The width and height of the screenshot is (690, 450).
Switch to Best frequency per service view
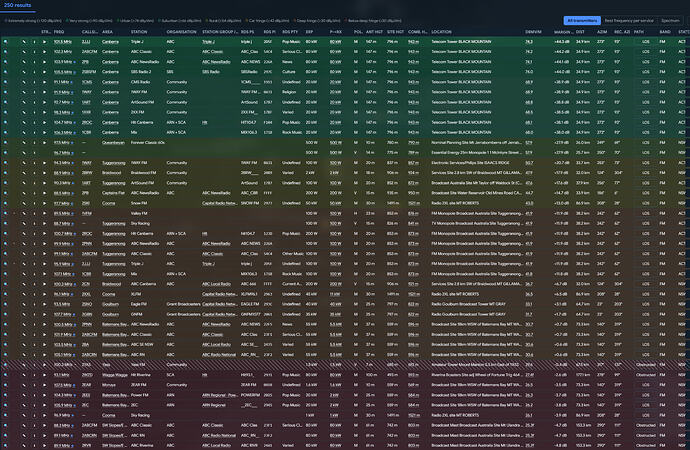tap(629, 21)
